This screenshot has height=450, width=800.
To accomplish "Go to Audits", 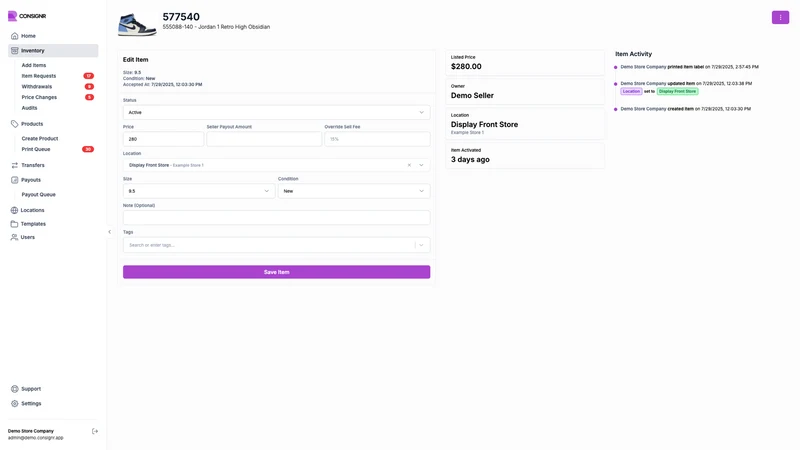I will 29,108.
